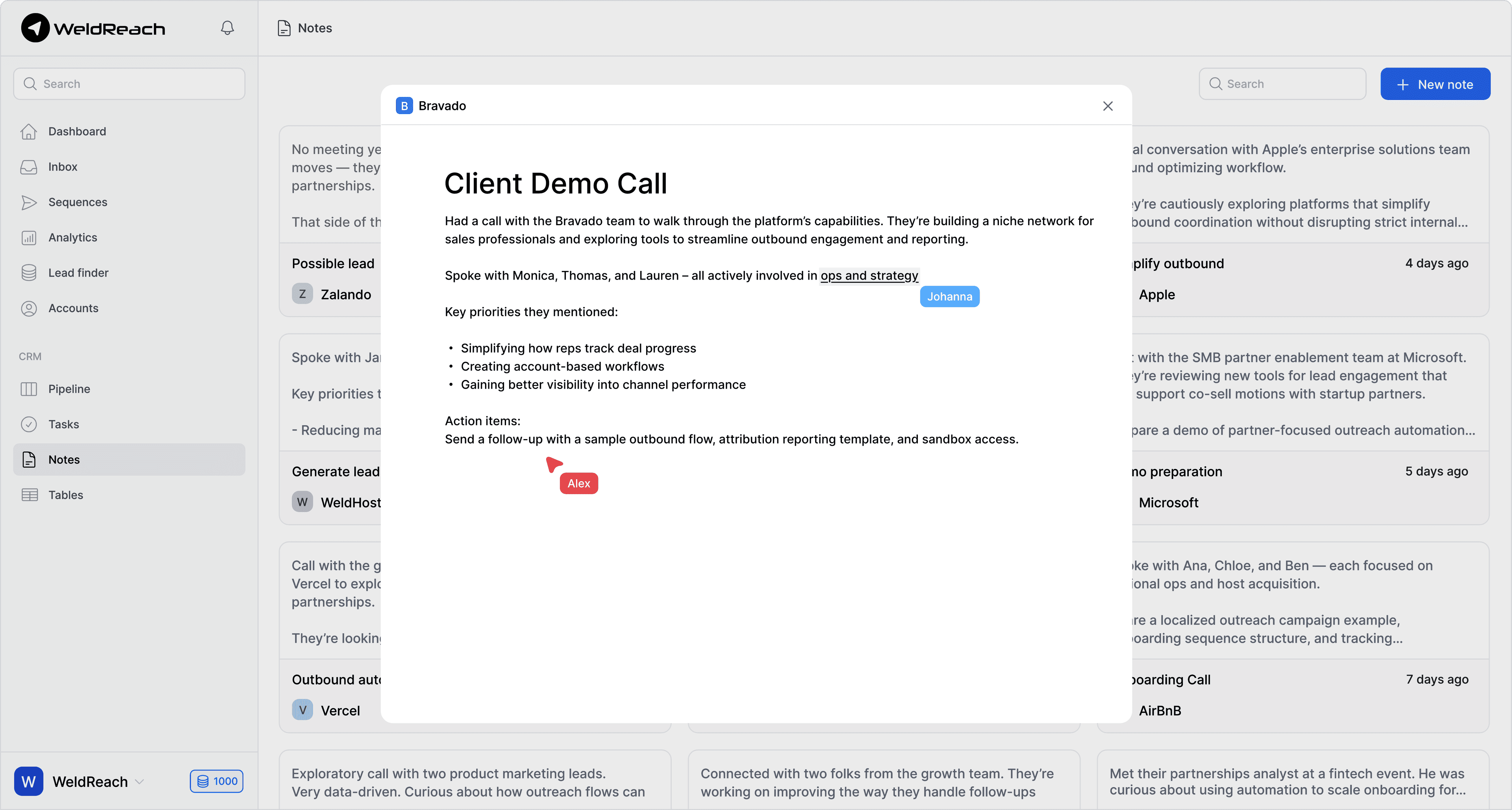
Task: Click the Sequences send icon
Action: pos(29,202)
